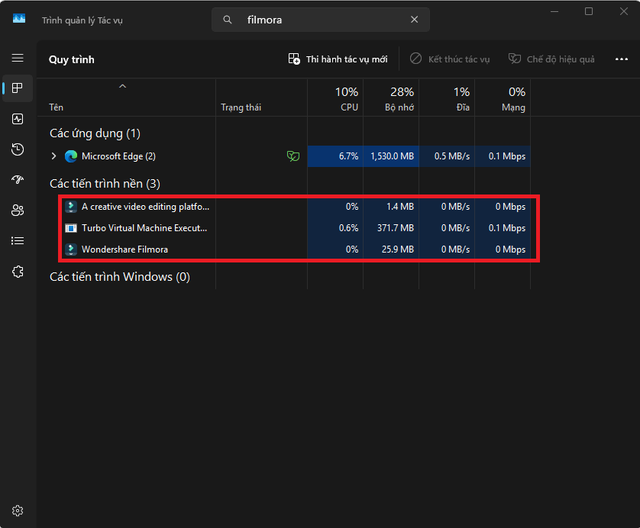Select the Processes sidebar icon
Viewport: 640px width, 528px height.
click(18, 88)
